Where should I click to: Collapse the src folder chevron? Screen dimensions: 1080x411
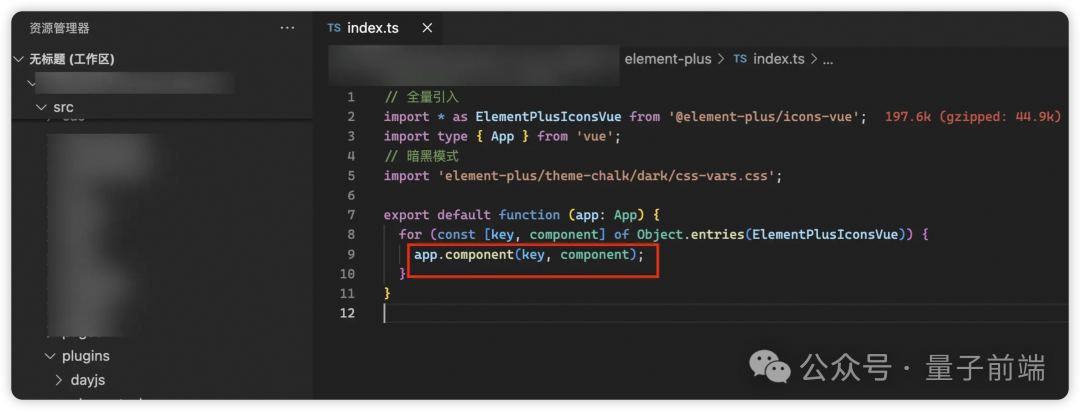[41, 107]
